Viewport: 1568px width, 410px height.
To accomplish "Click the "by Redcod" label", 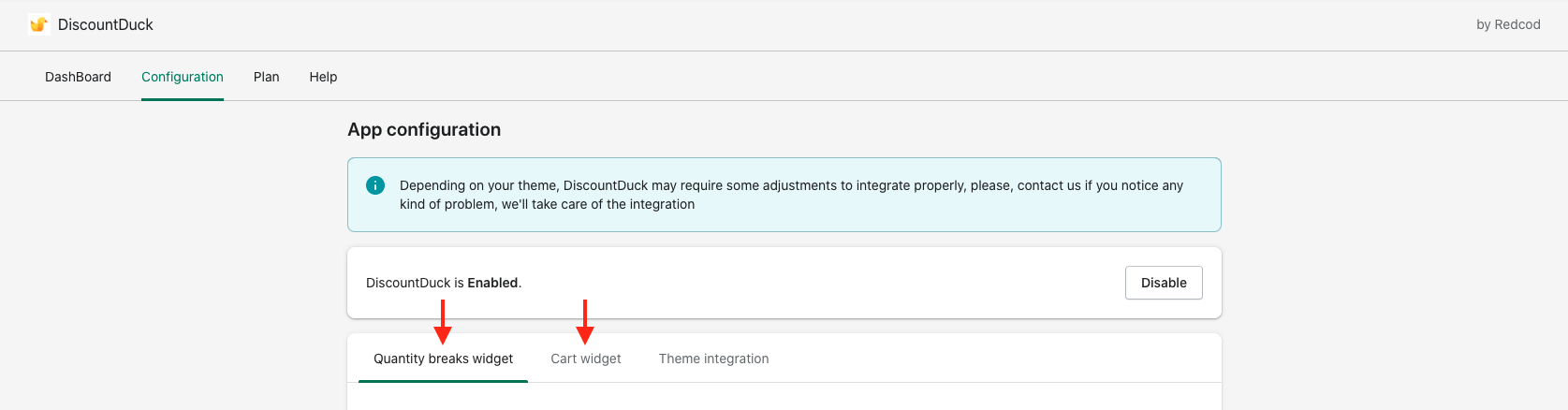I will [1508, 25].
